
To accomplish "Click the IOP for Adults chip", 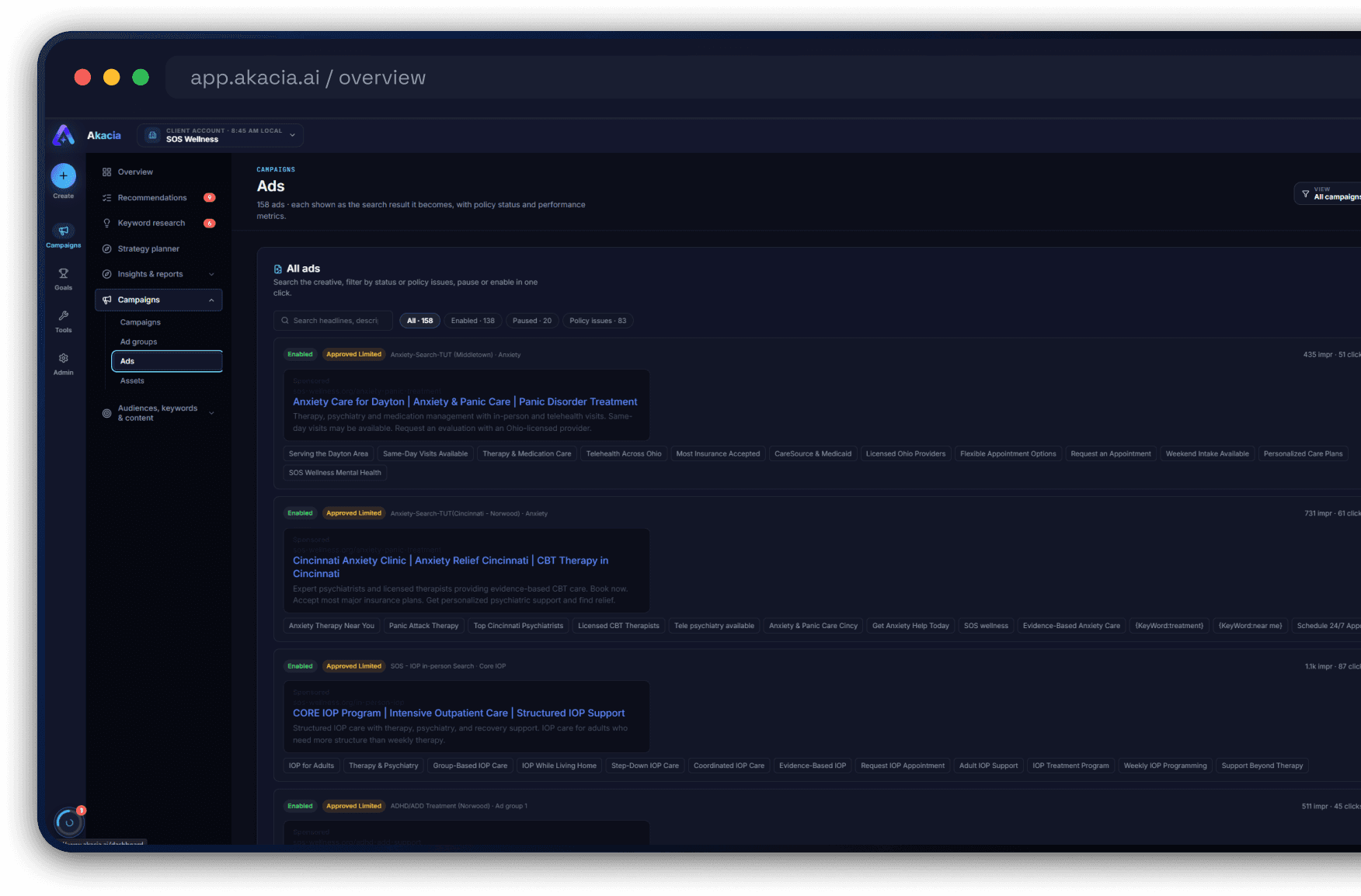I will (x=312, y=766).
